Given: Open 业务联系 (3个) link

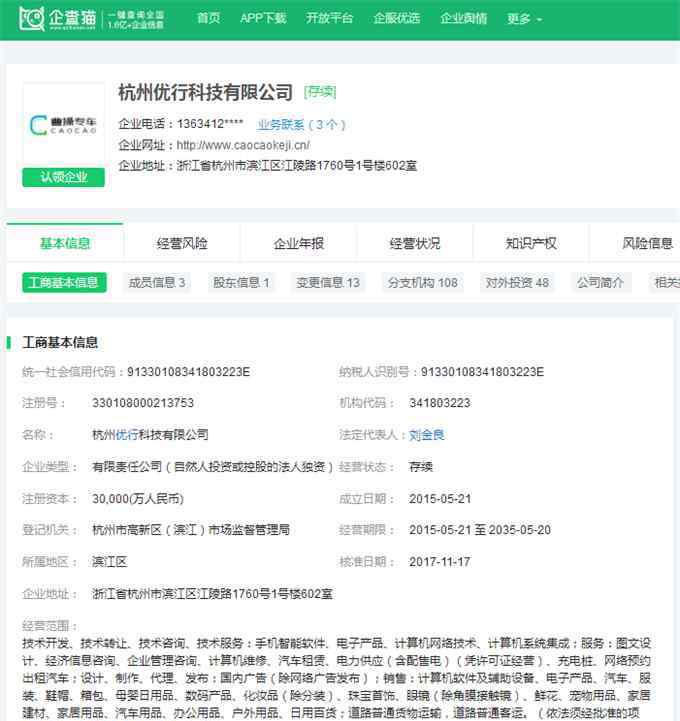Looking at the screenshot, I should [301, 124].
